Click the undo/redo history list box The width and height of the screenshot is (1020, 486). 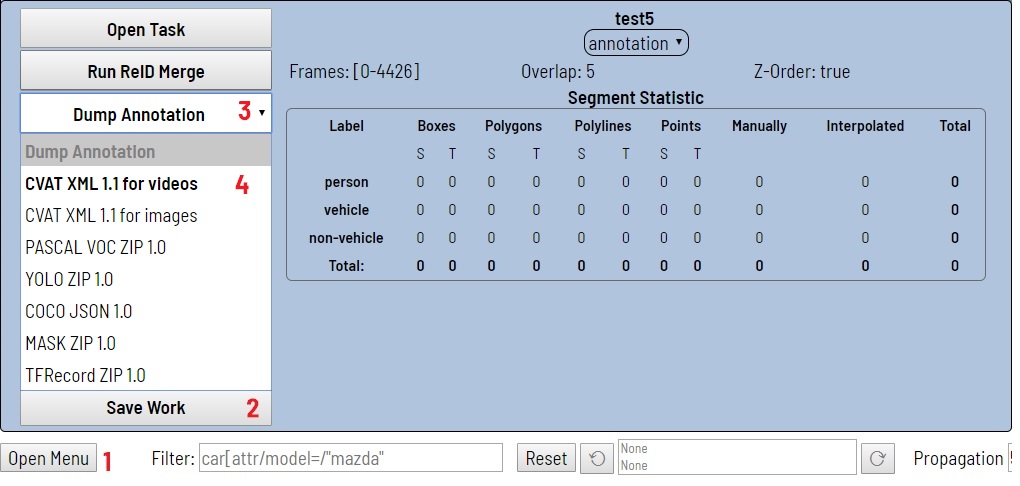736,458
